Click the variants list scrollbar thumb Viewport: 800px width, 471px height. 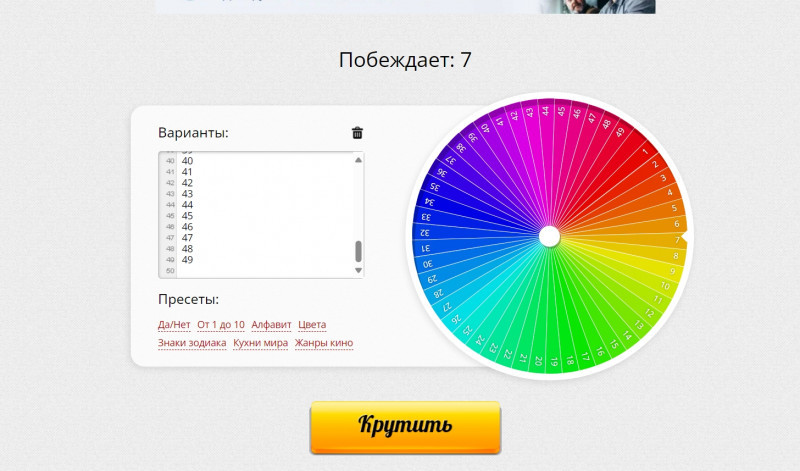[x=358, y=250]
